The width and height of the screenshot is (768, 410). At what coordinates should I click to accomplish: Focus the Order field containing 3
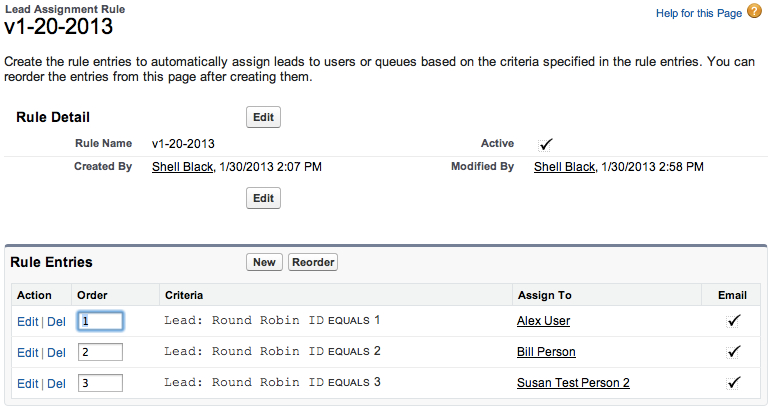click(100, 383)
